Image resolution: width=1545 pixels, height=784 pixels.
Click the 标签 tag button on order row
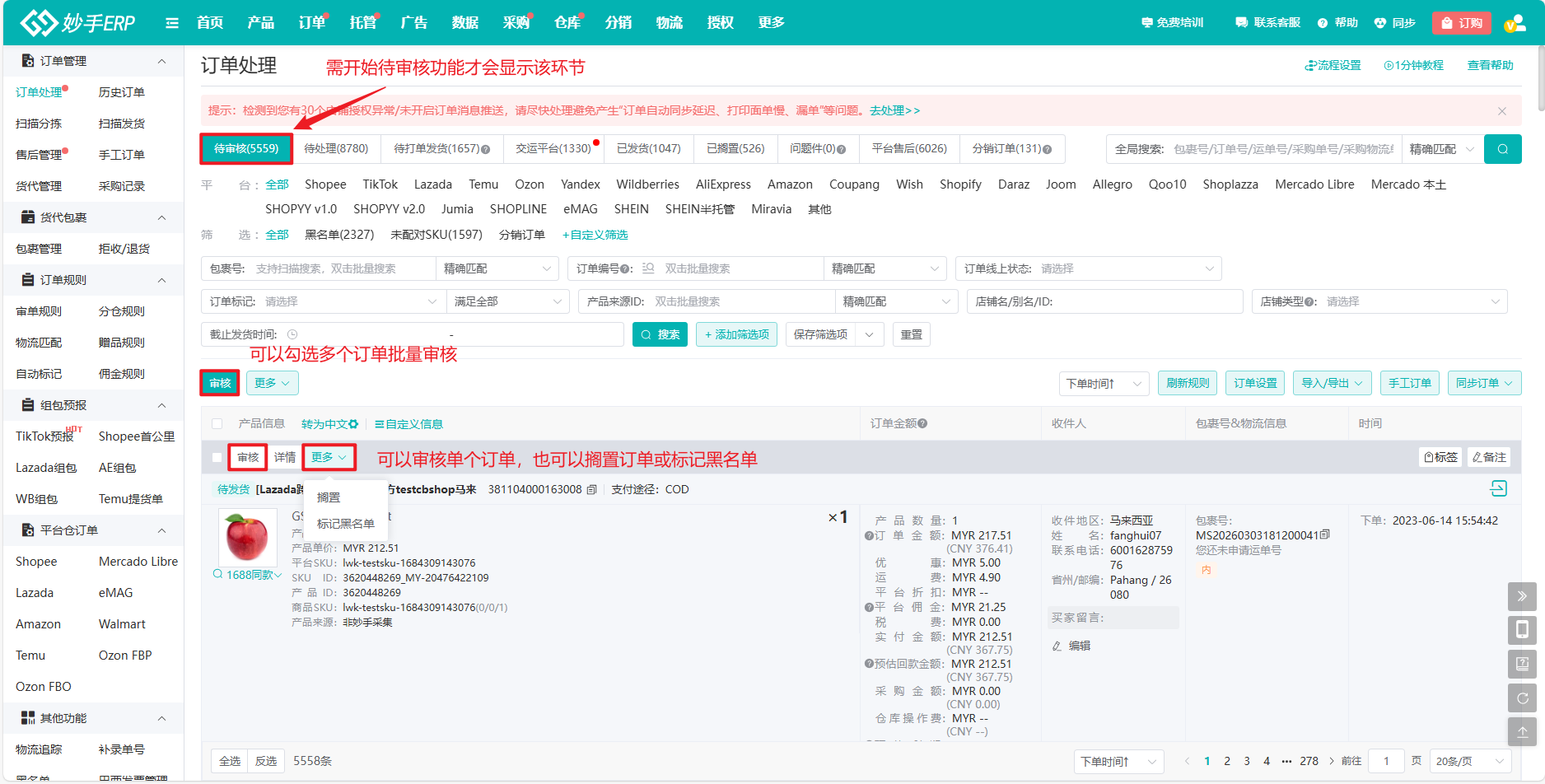pos(1440,457)
